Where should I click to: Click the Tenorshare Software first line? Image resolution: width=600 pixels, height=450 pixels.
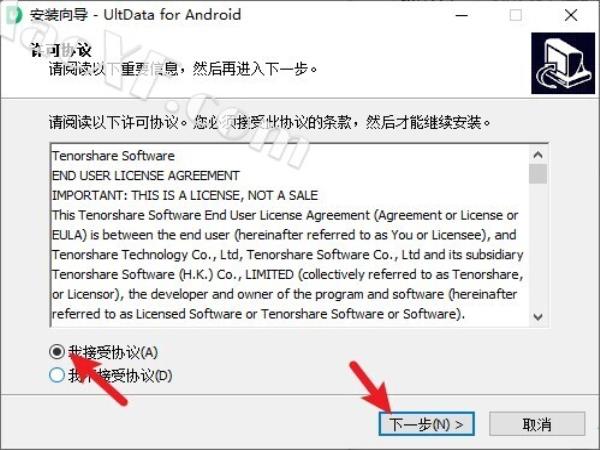click(113, 156)
